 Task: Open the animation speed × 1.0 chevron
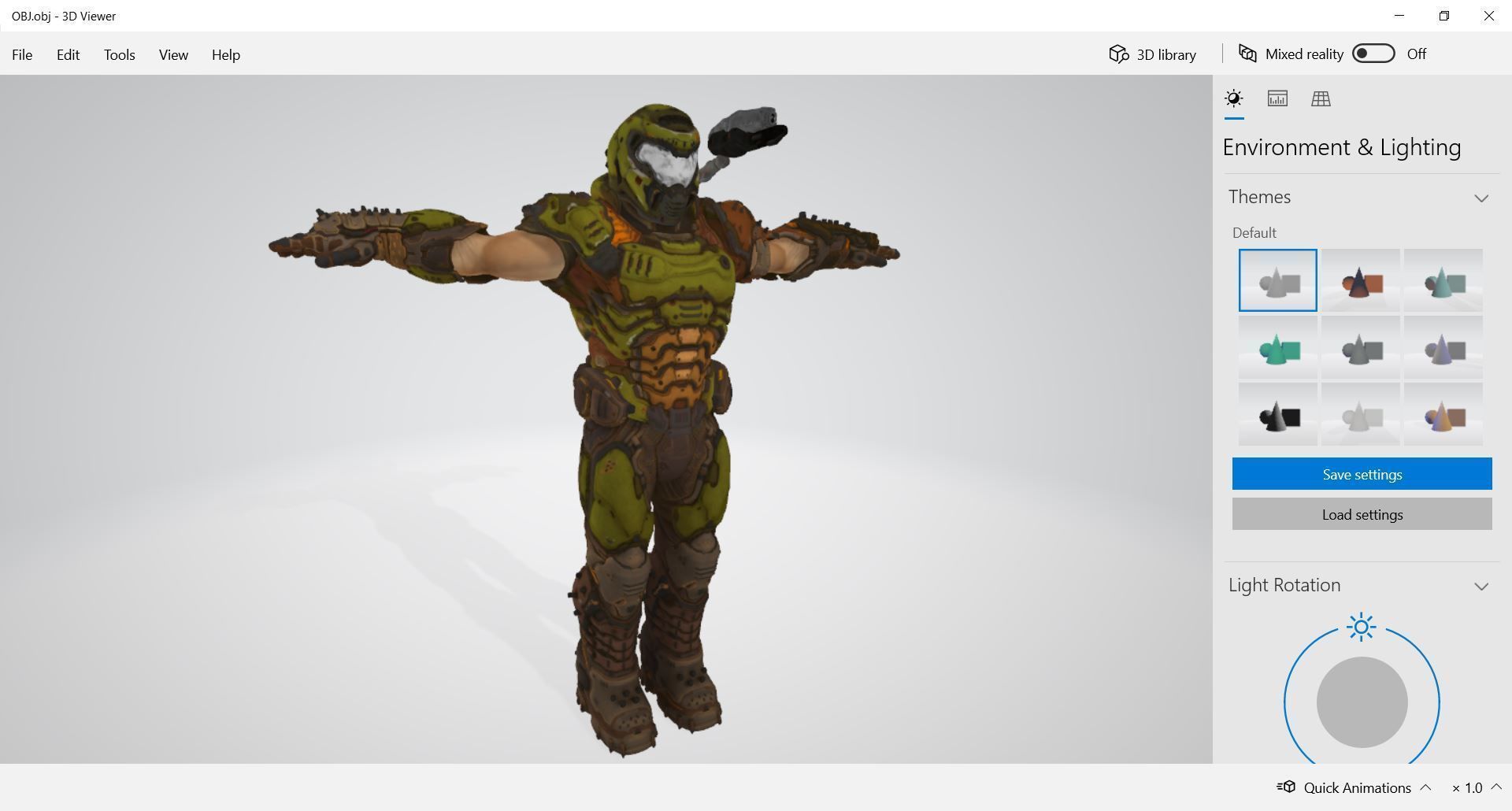[x=1496, y=787]
